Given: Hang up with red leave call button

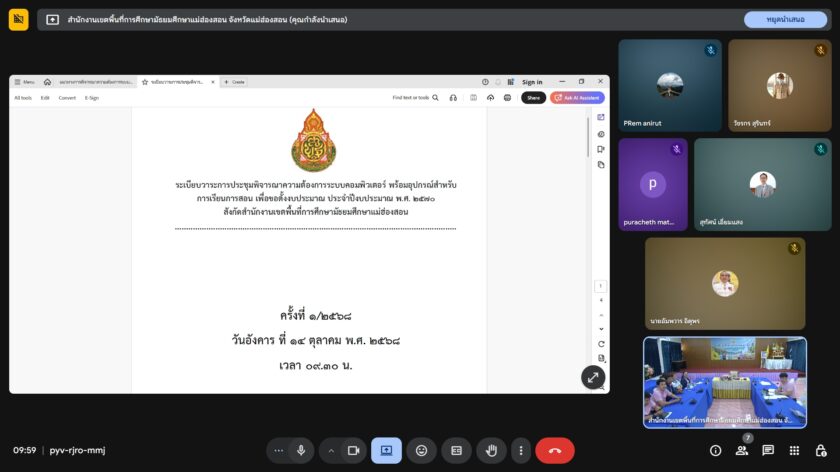Looking at the screenshot, I should [x=555, y=451].
